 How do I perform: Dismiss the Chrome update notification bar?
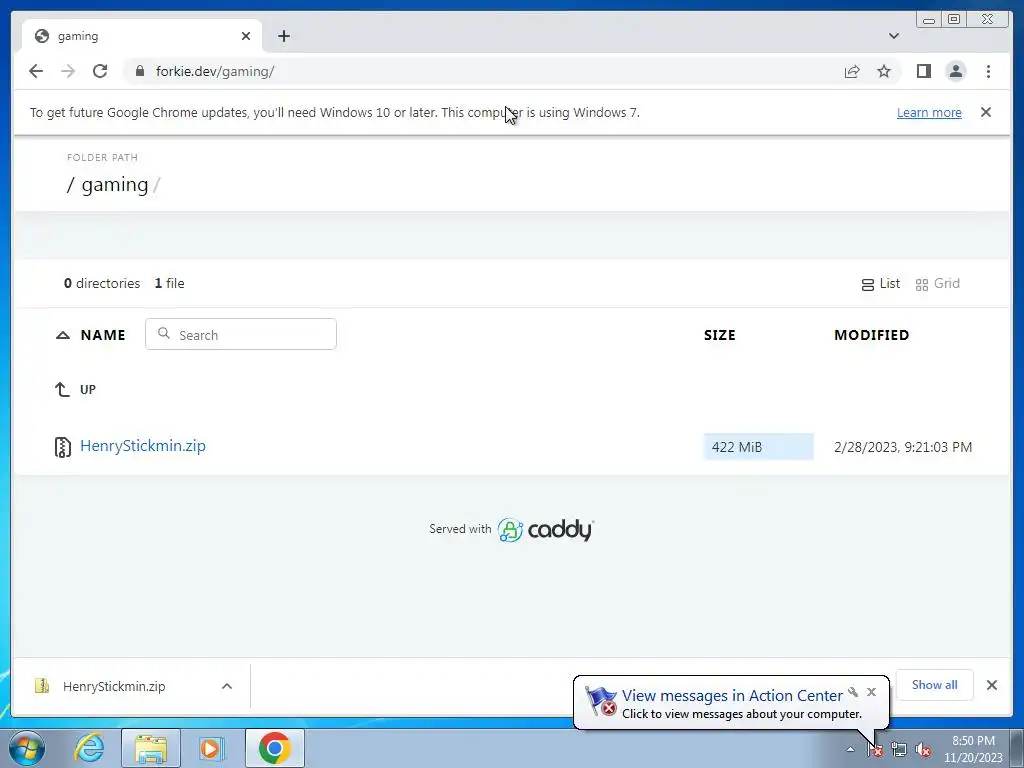[986, 112]
